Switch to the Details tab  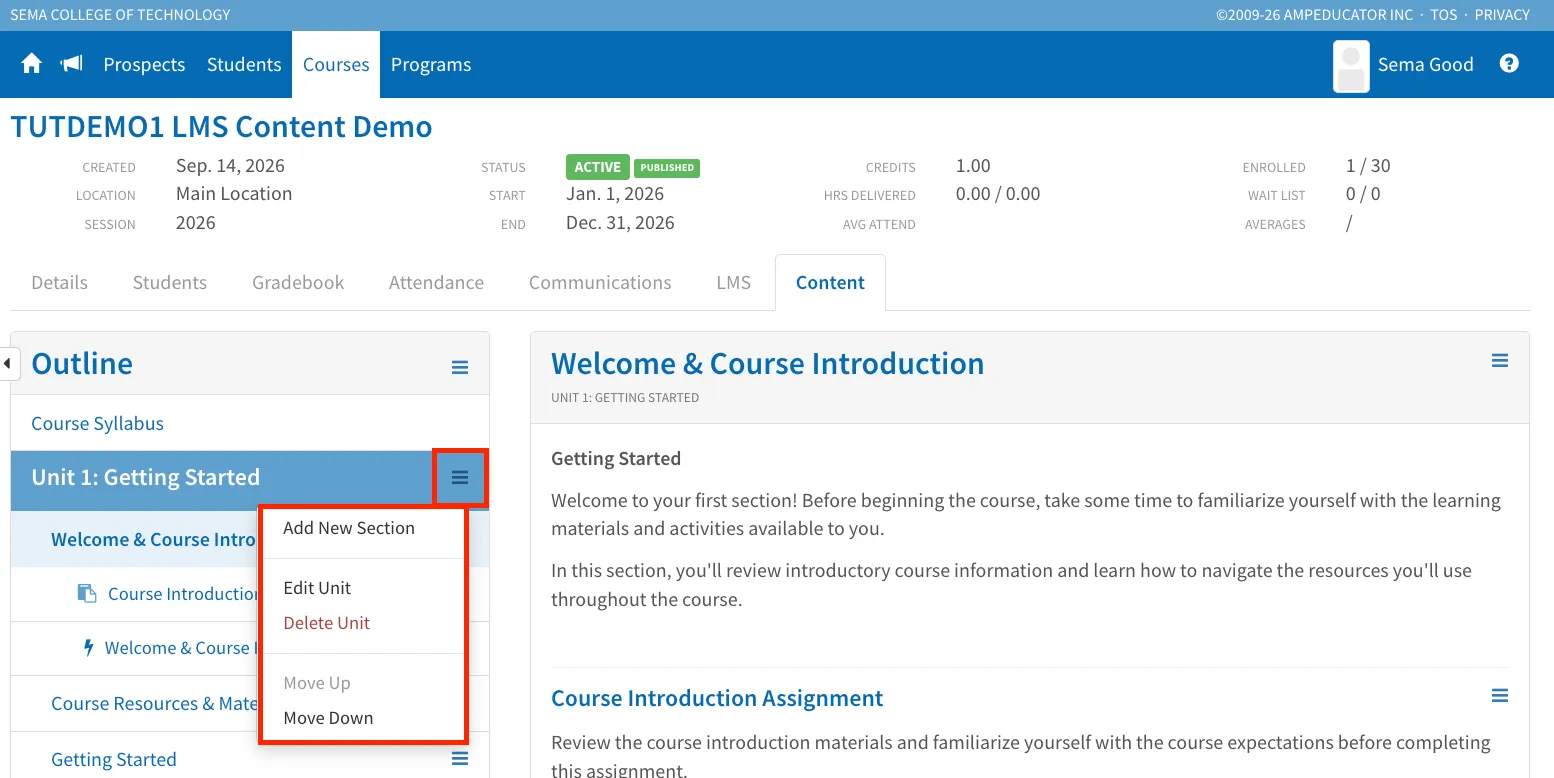(x=60, y=283)
